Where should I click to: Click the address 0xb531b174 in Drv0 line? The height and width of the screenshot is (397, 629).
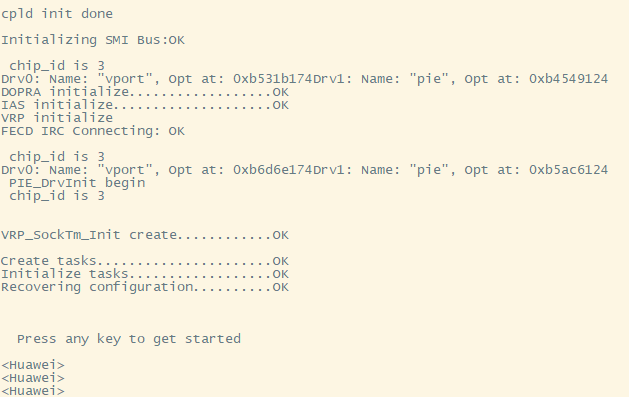click(273, 79)
